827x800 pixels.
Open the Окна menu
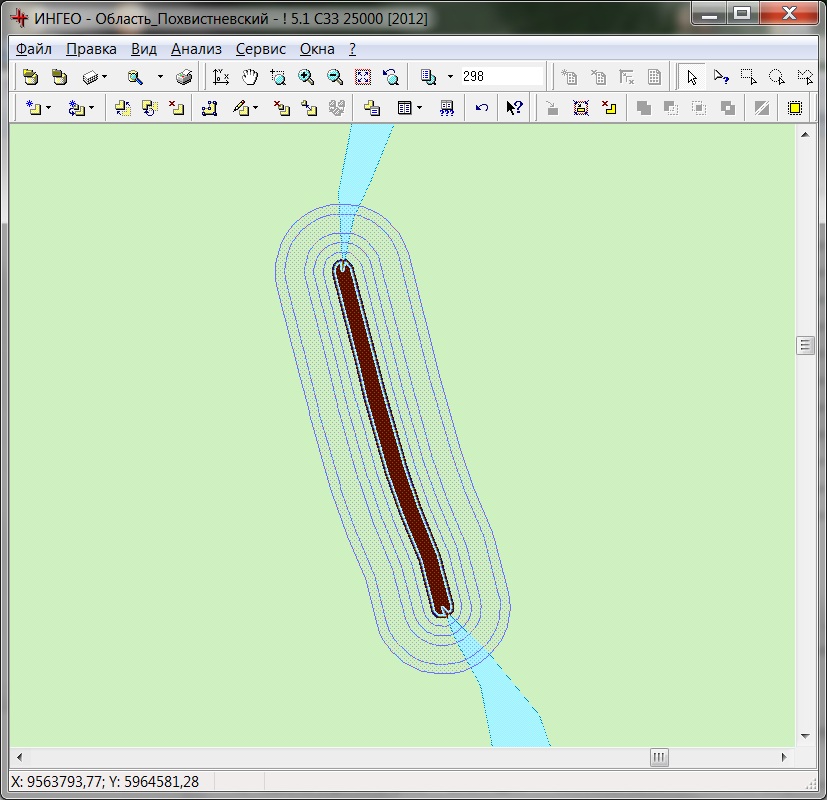pos(317,49)
